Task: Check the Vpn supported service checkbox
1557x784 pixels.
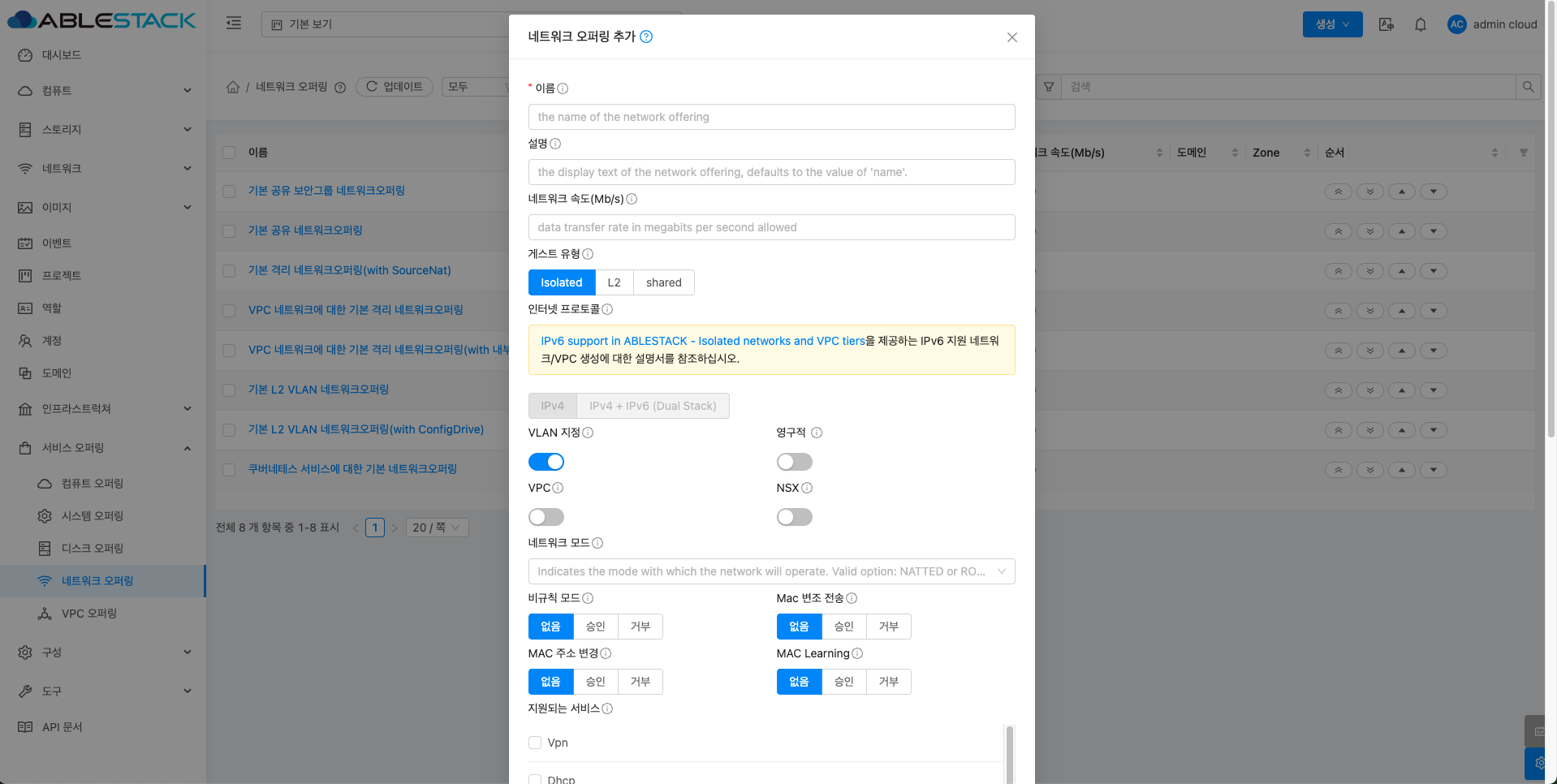Action: [x=535, y=743]
